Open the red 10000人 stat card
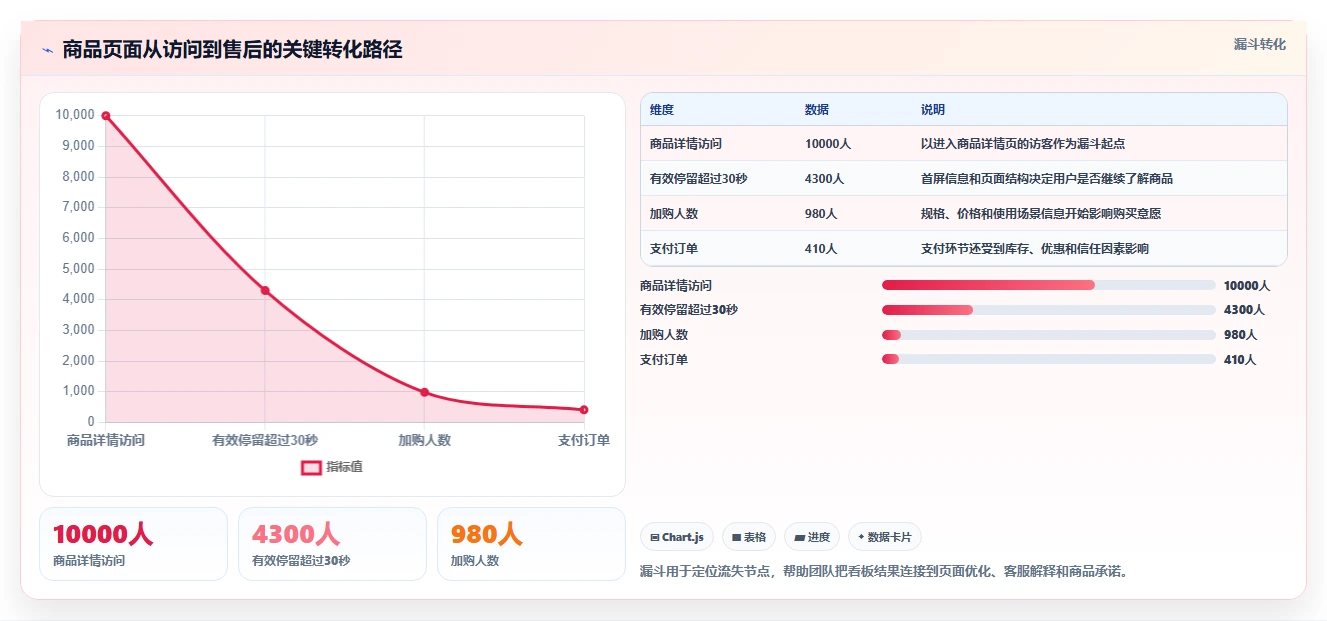 [x=133, y=544]
